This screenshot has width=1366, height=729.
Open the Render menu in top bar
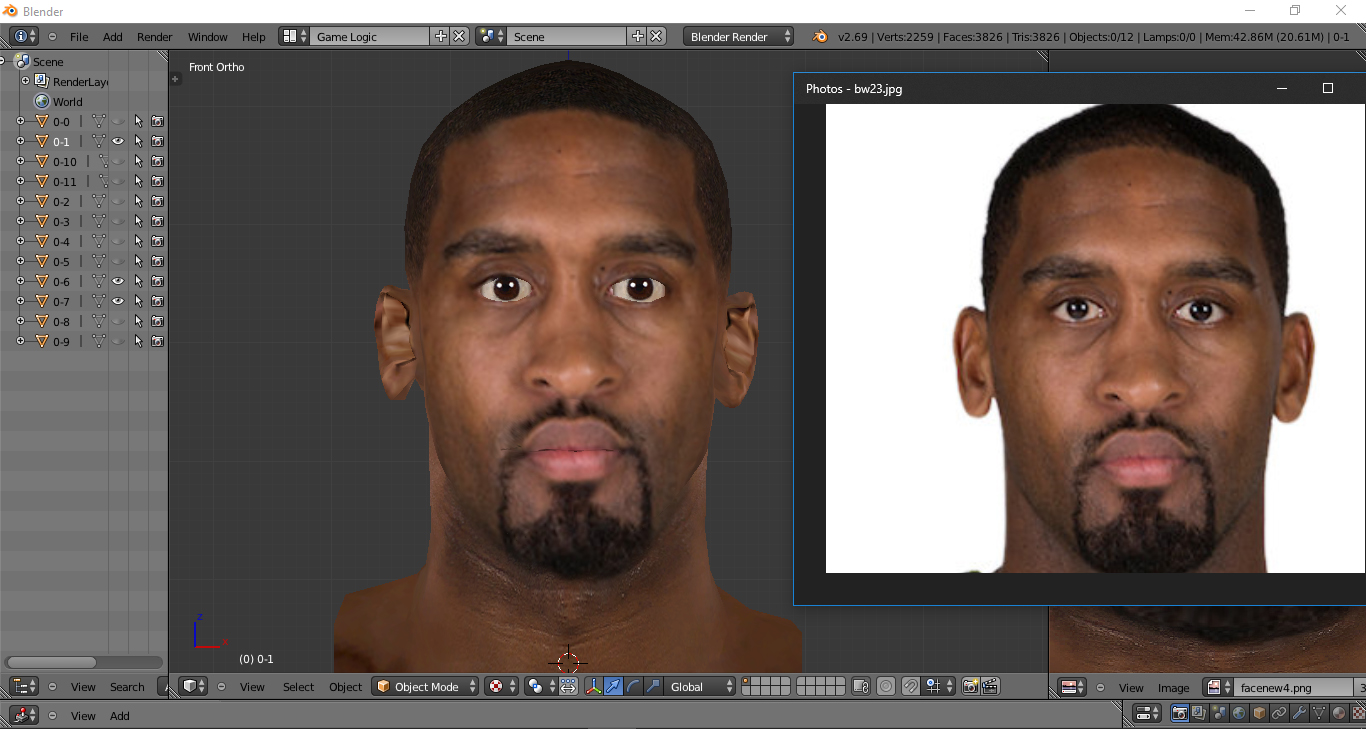coord(155,37)
